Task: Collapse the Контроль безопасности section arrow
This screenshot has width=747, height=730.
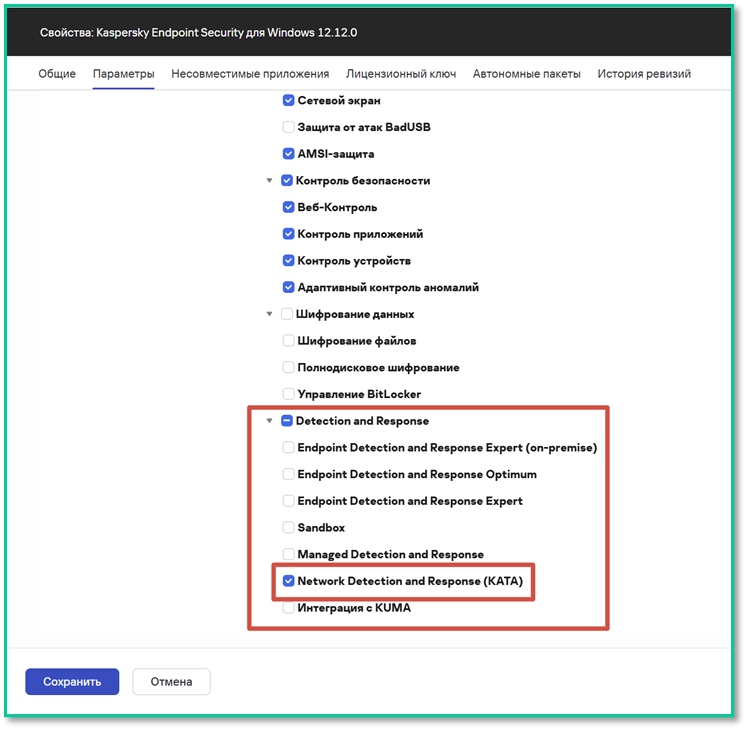Action: click(x=269, y=181)
